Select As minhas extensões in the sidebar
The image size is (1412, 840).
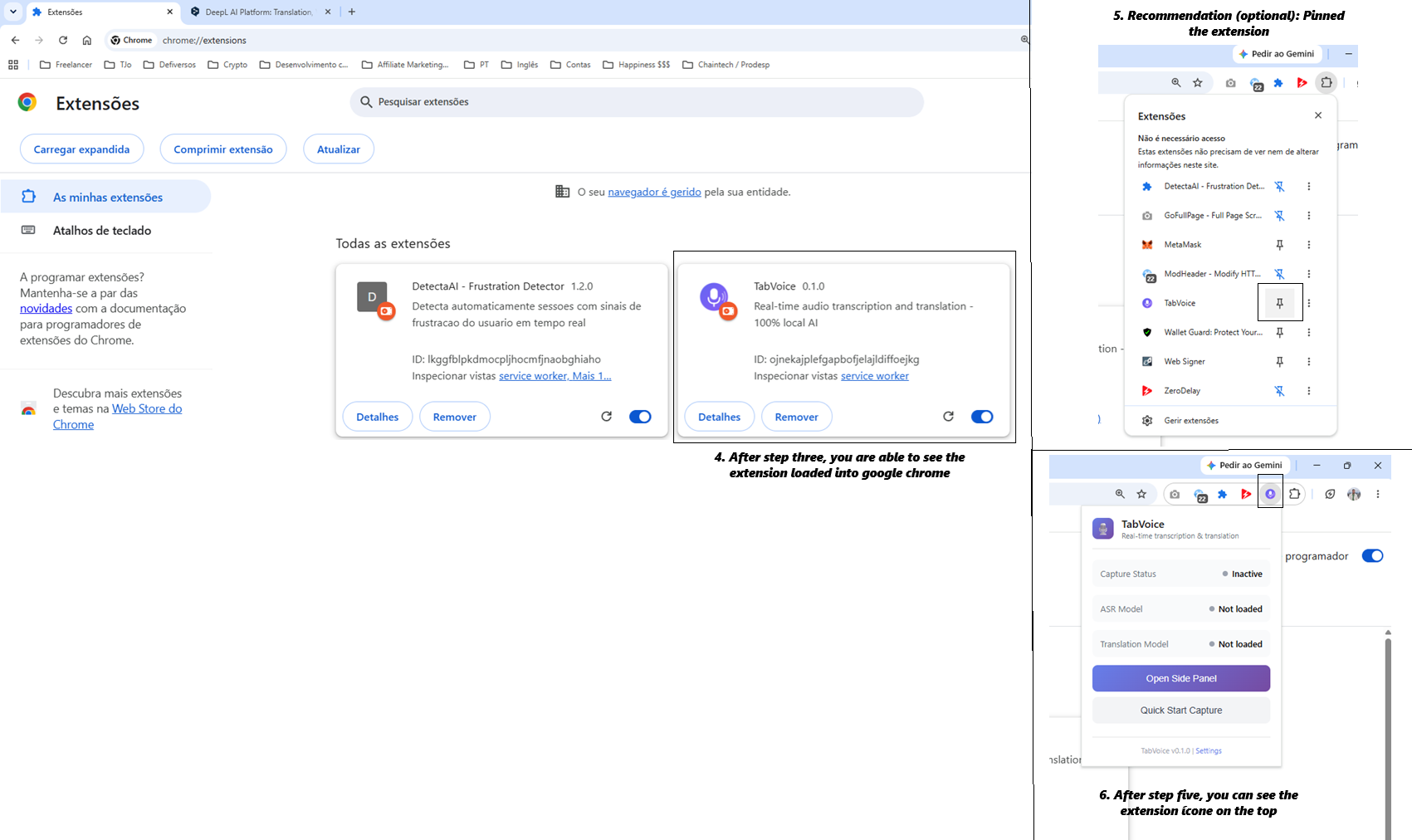(x=105, y=197)
